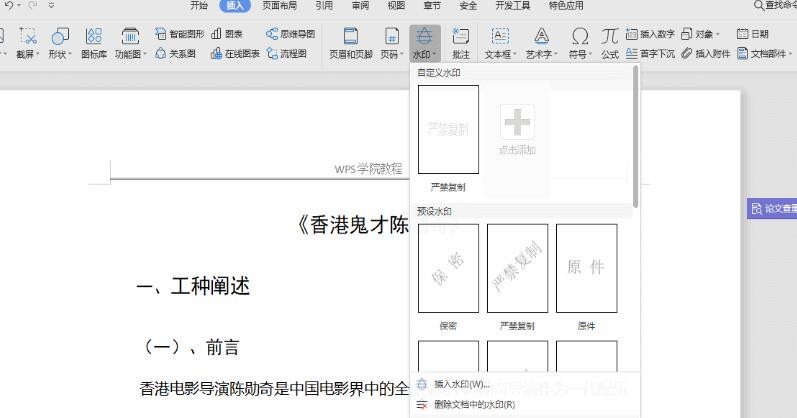Image resolution: width=797 pixels, height=418 pixels.
Task: Click 删除文档中的水印(R) option
Action: point(474,405)
